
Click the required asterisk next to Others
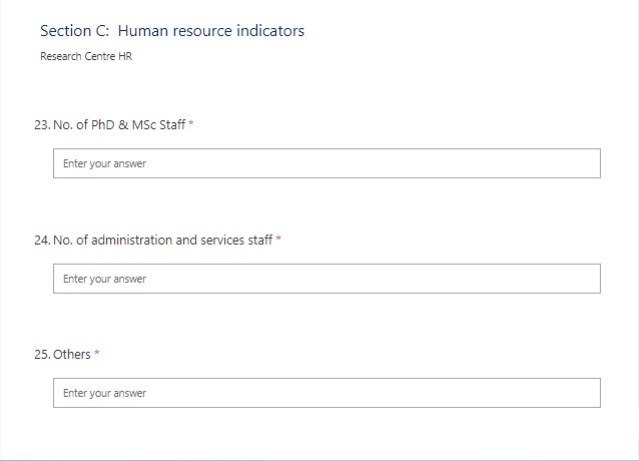click(x=97, y=353)
